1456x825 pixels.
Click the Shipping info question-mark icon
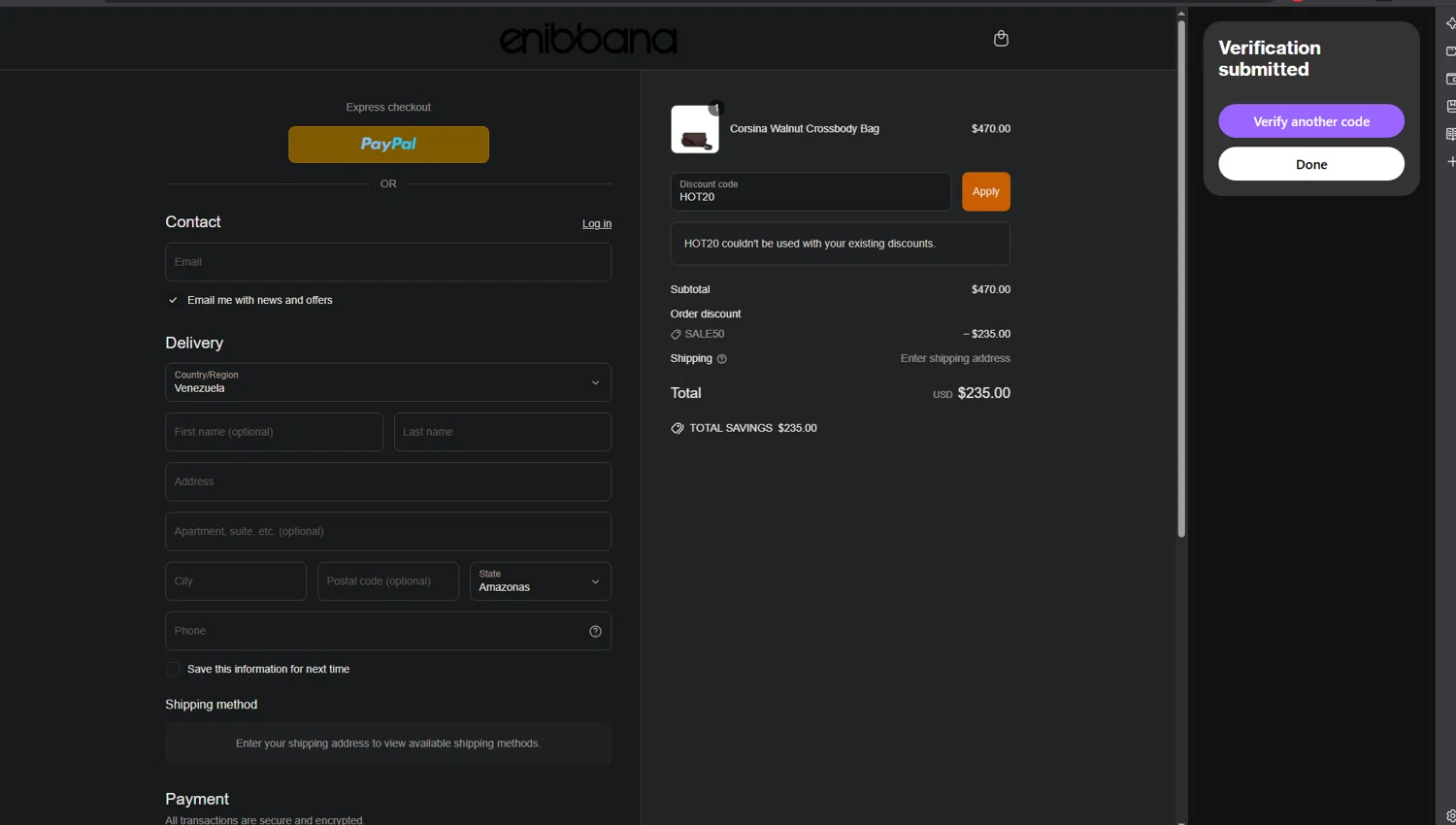coord(721,359)
